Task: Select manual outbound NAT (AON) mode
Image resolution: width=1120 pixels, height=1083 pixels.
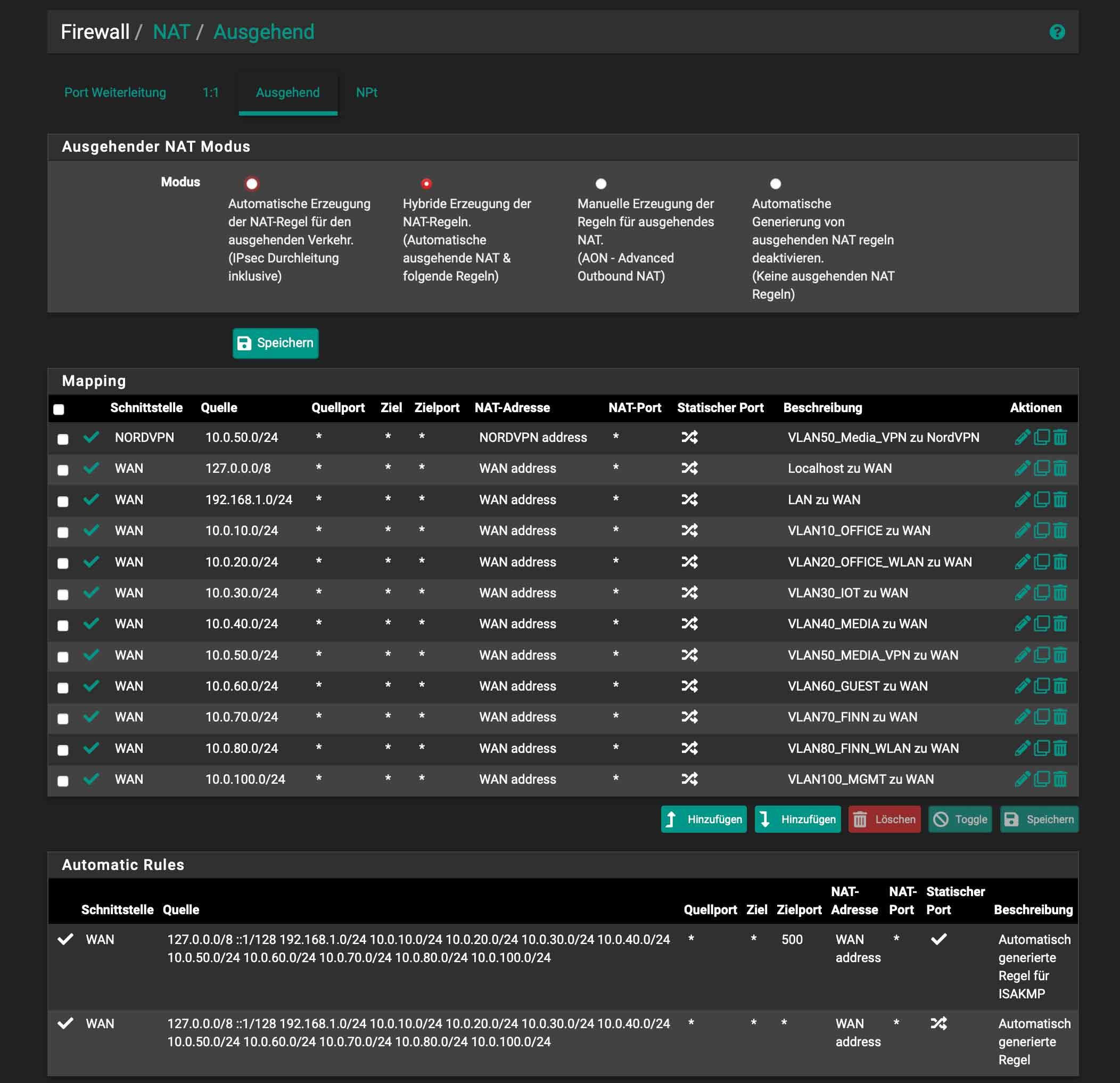Action: (600, 184)
